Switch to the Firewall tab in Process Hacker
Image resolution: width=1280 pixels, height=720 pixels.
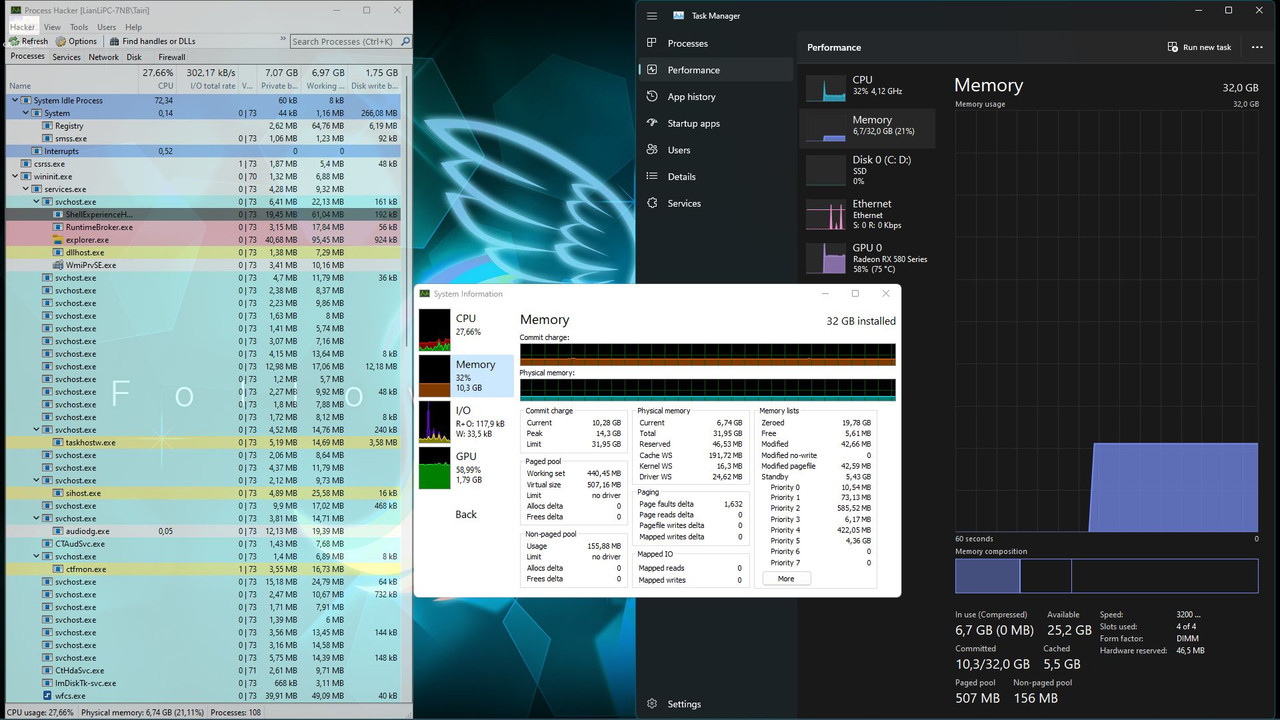coord(172,57)
